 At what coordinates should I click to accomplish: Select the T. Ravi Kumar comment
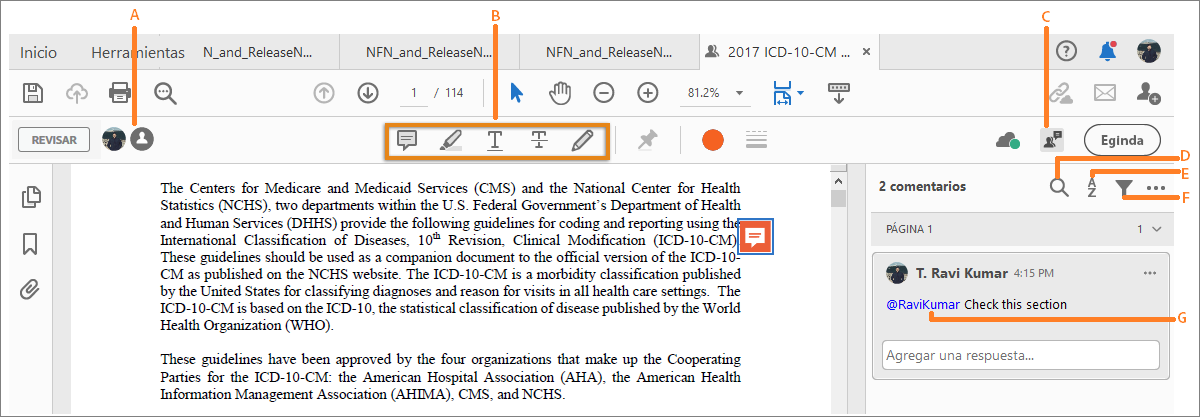[1021, 314]
